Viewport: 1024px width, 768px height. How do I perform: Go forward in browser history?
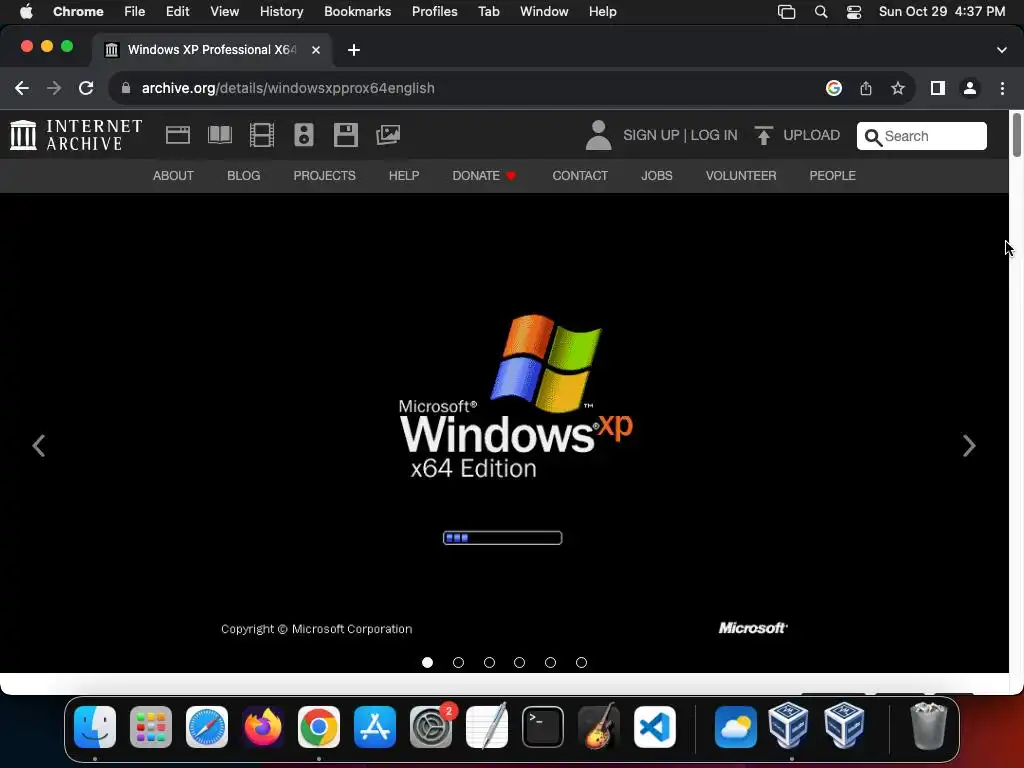tap(54, 88)
